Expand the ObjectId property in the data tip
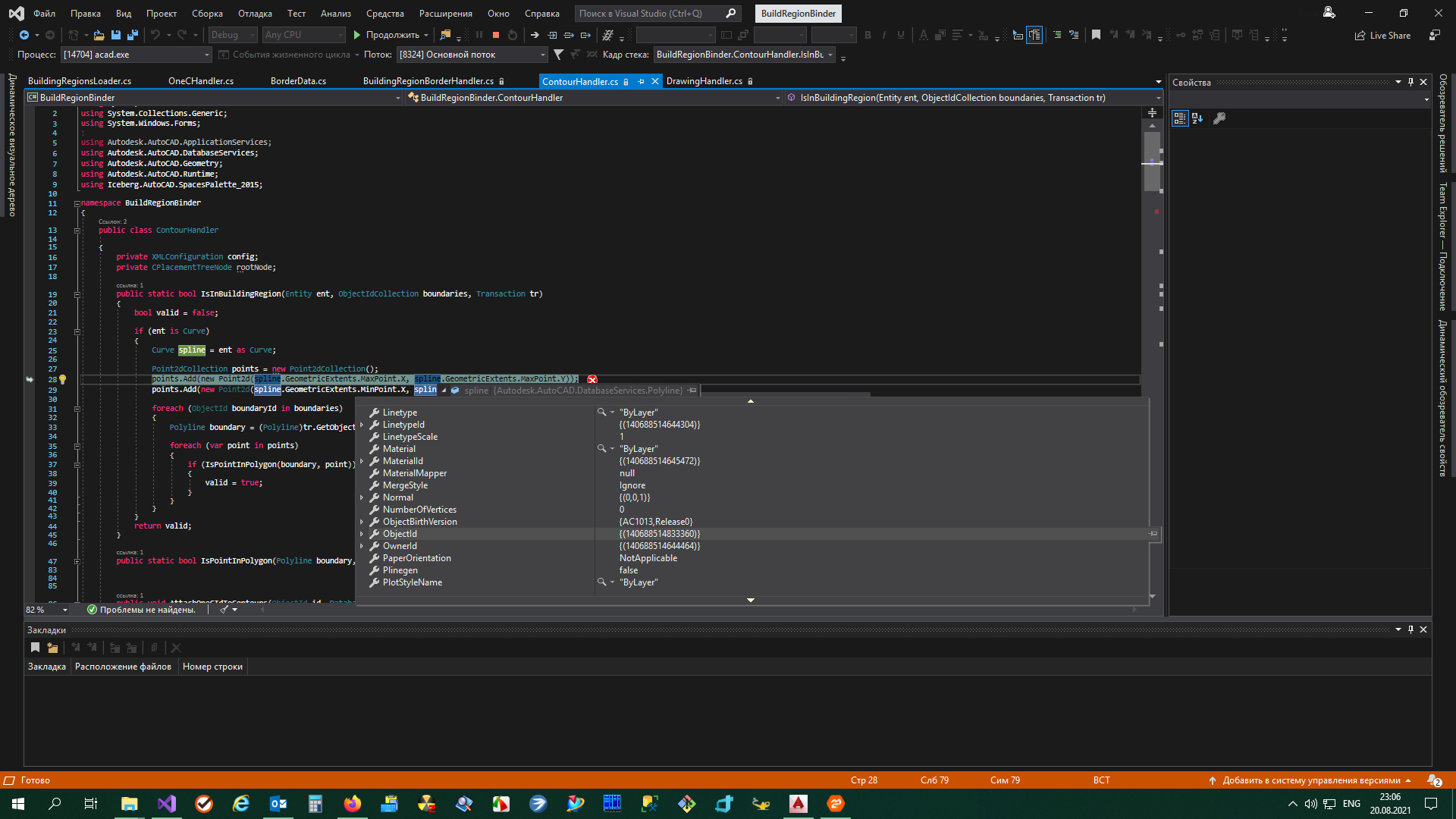Image resolution: width=1456 pixels, height=819 pixels. pos(362,534)
